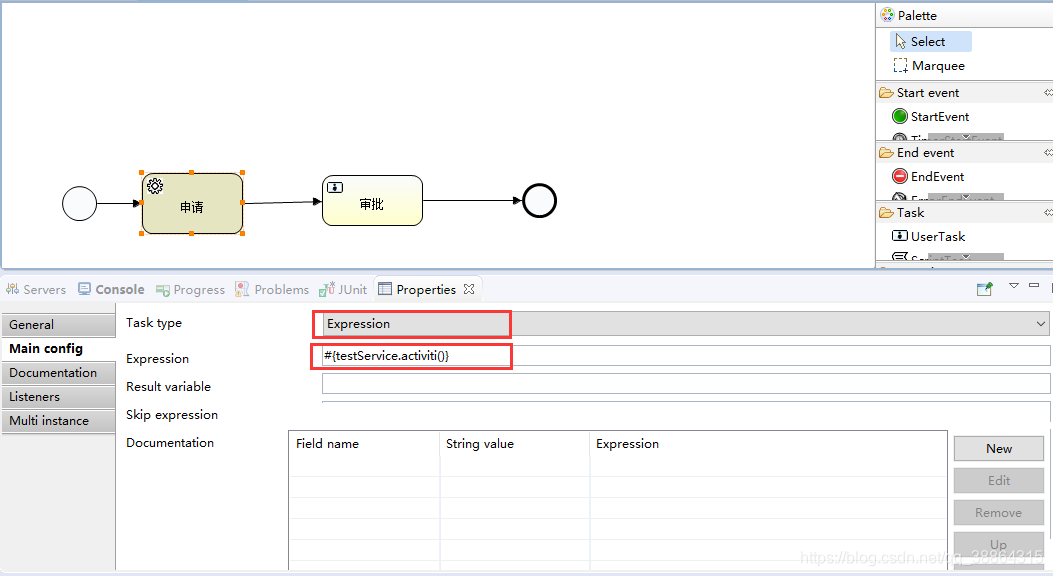
Task: Open the Main config properties section
Action: tap(58, 348)
